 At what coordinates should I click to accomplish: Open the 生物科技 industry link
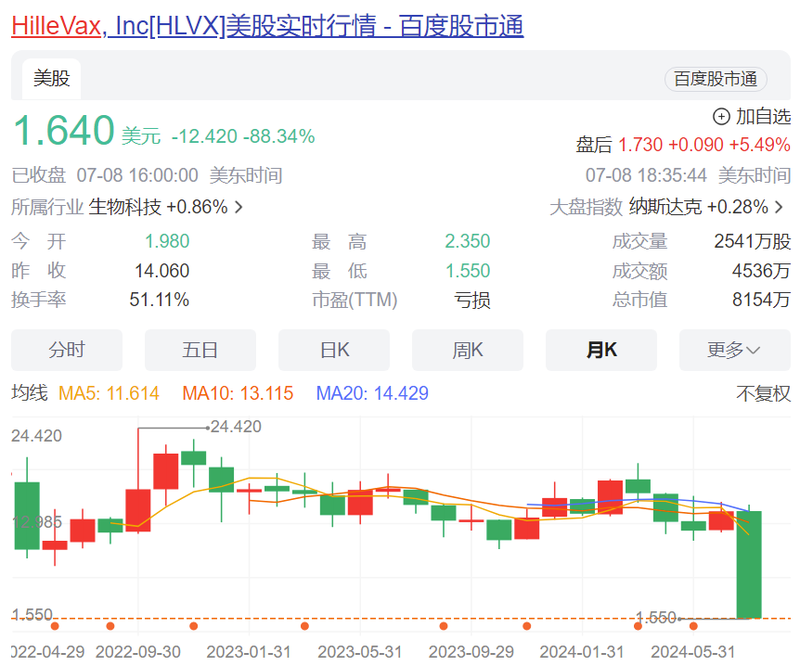tap(124, 207)
